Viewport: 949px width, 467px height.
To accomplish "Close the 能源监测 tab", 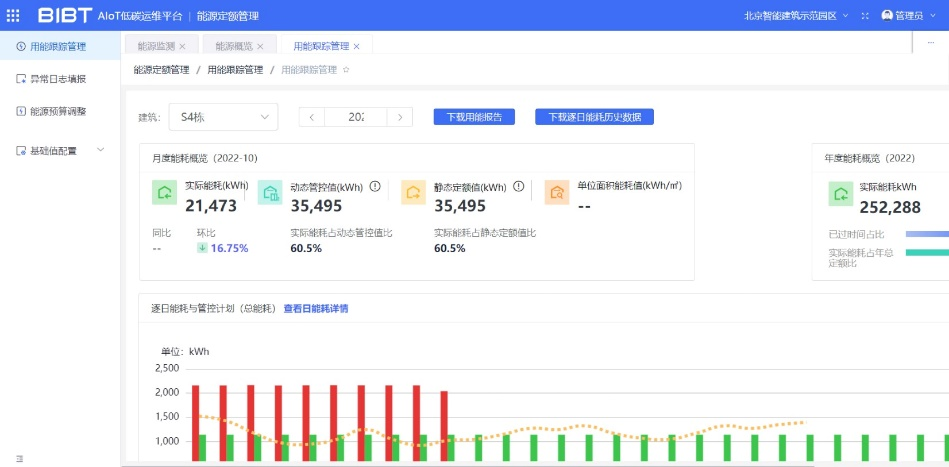I will tap(182, 47).
